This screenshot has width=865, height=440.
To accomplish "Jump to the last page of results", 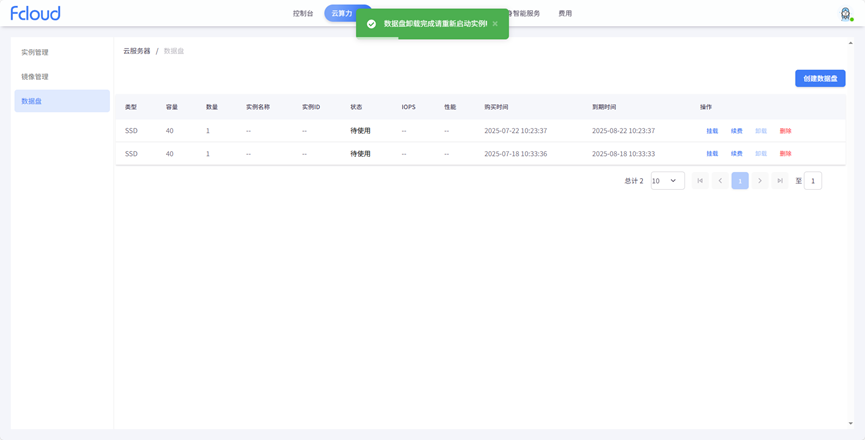I will point(780,181).
